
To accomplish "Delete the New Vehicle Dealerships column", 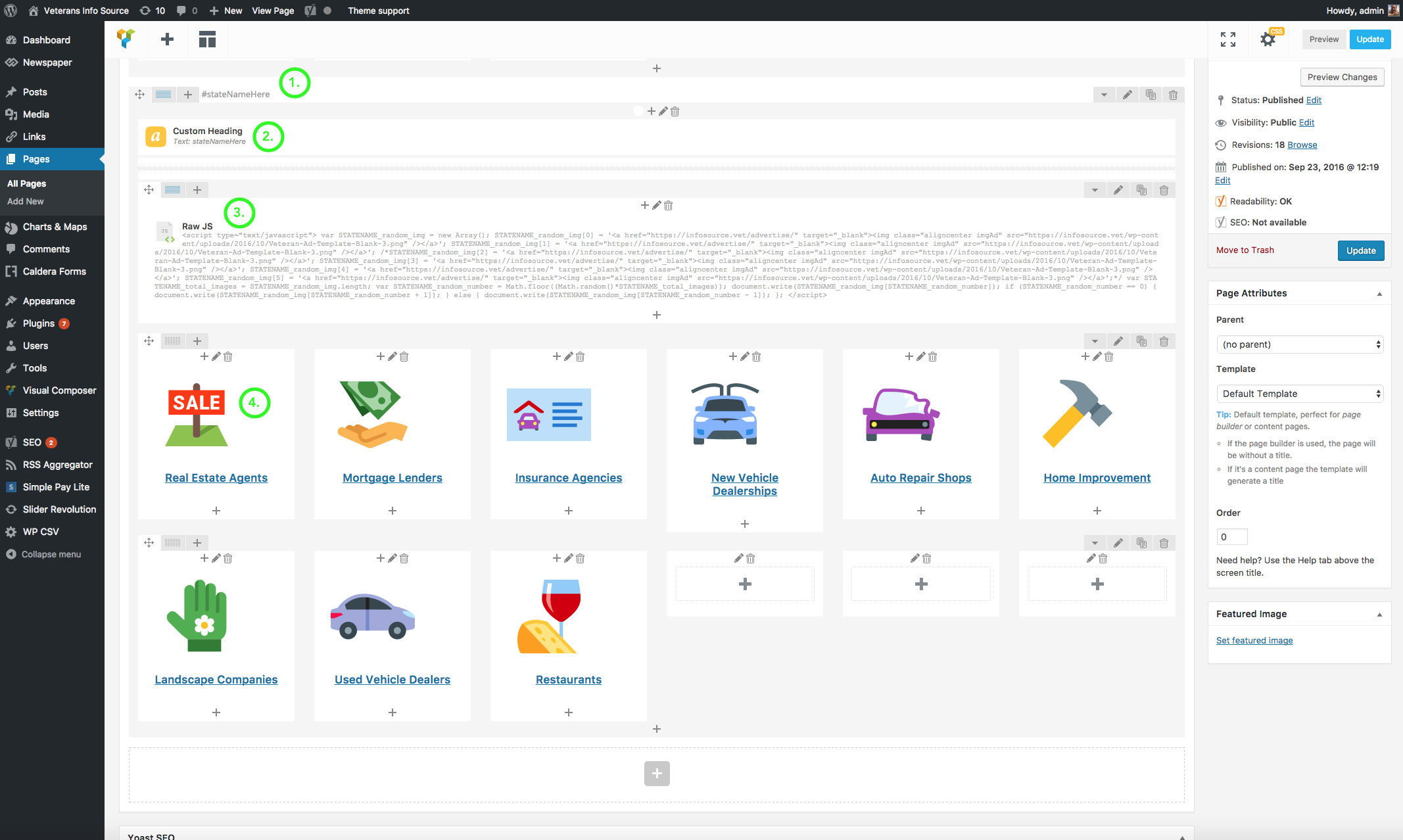I will point(757,357).
